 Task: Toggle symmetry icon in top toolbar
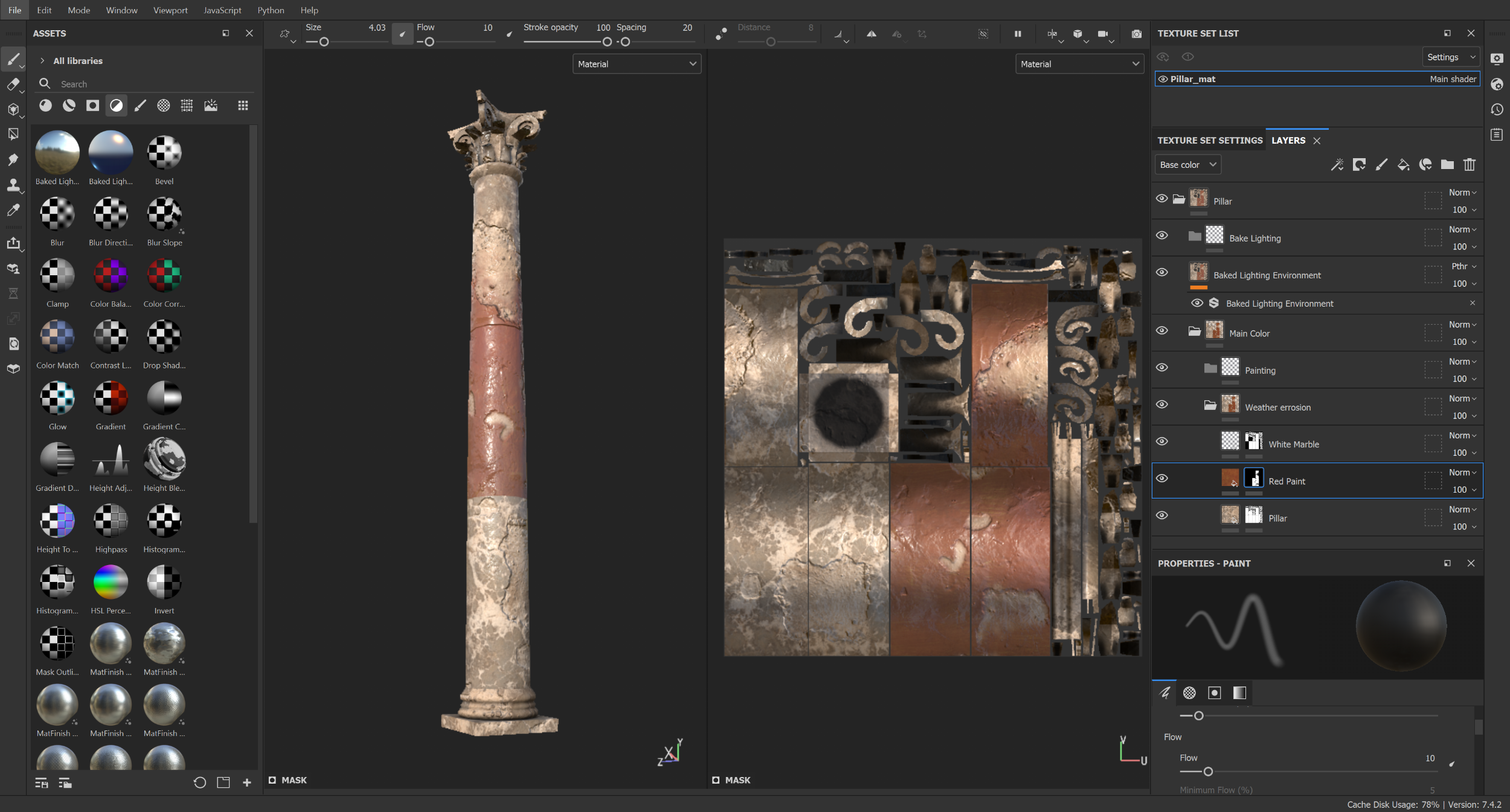pos(871,34)
